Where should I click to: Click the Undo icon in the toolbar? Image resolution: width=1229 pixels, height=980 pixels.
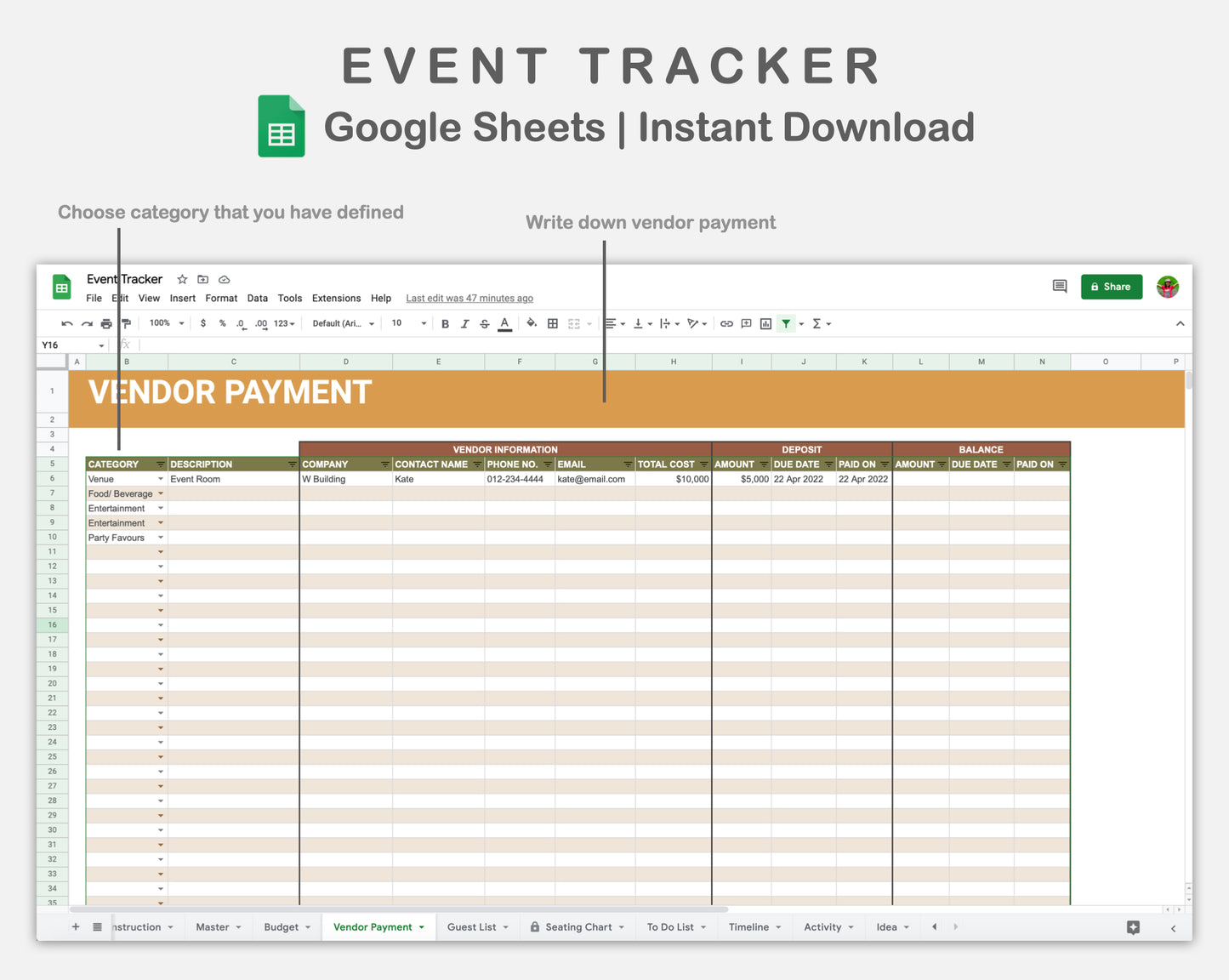tap(66, 323)
